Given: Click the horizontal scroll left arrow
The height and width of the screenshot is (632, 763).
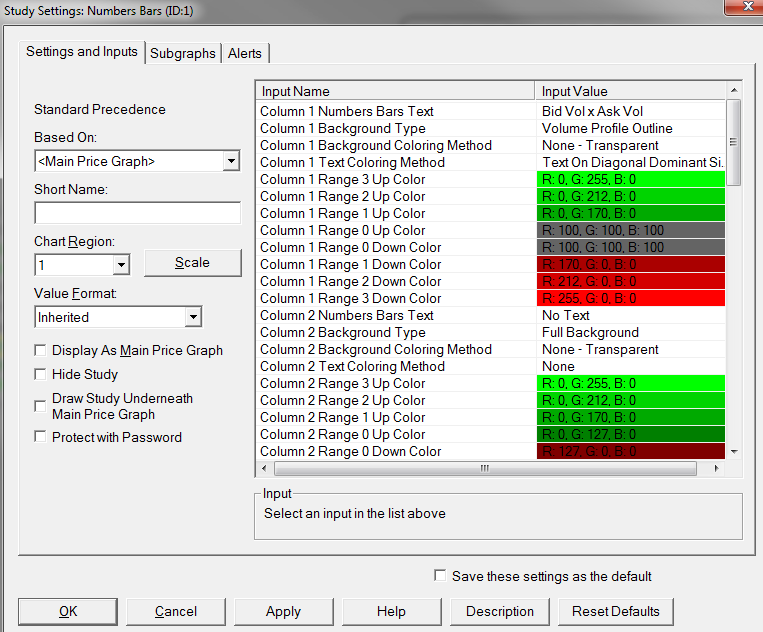Looking at the screenshot, I should tap(264, 469).
